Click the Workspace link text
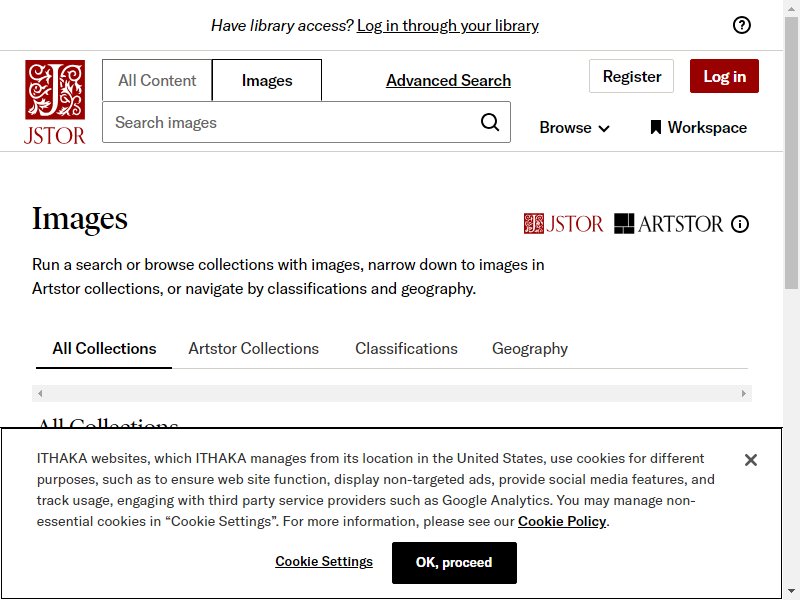Screen dimensions: 800x600 pos(707,128)
